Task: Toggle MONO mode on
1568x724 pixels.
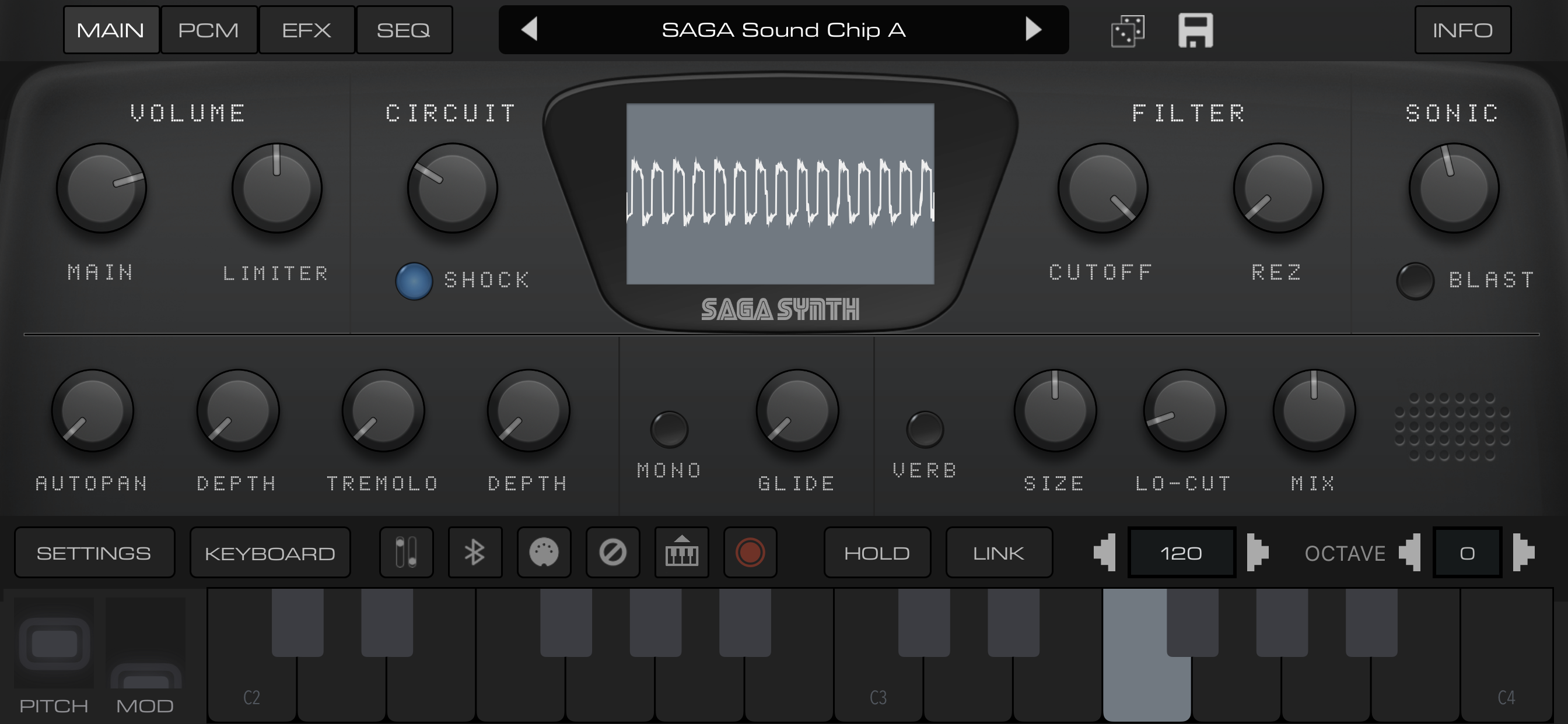Action: [668, 431]
